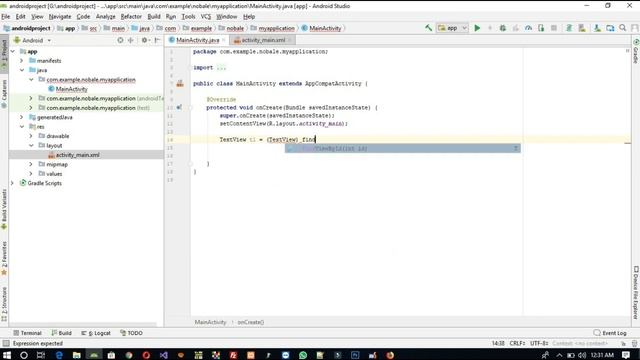Viewport: 640px width, 360px height.
Task: Open the Tools menu
Action: [188, 17]
